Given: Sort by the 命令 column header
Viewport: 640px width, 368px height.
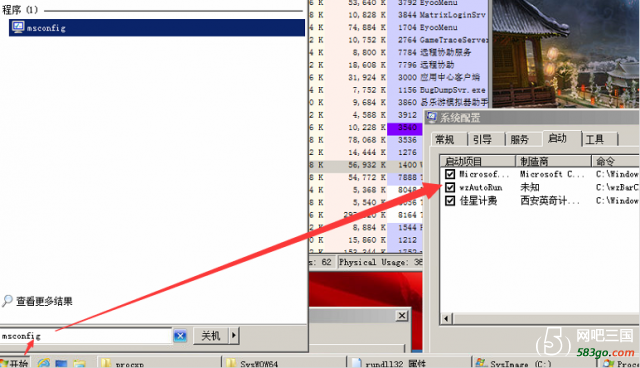Looking at the screenshot, I should (x=616, y=161).
